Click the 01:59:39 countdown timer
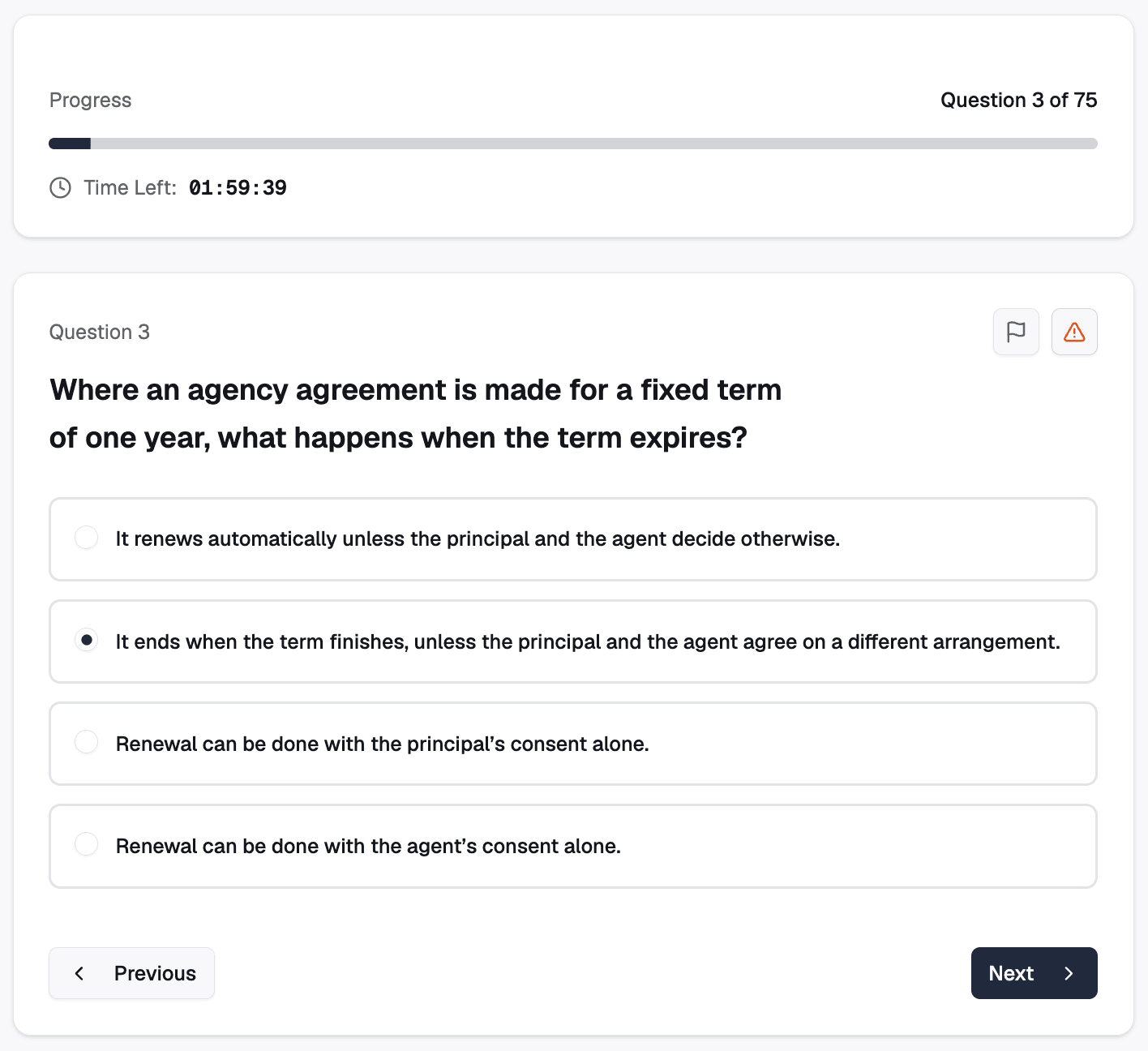1148x1051 pixels. click(238, 188)
